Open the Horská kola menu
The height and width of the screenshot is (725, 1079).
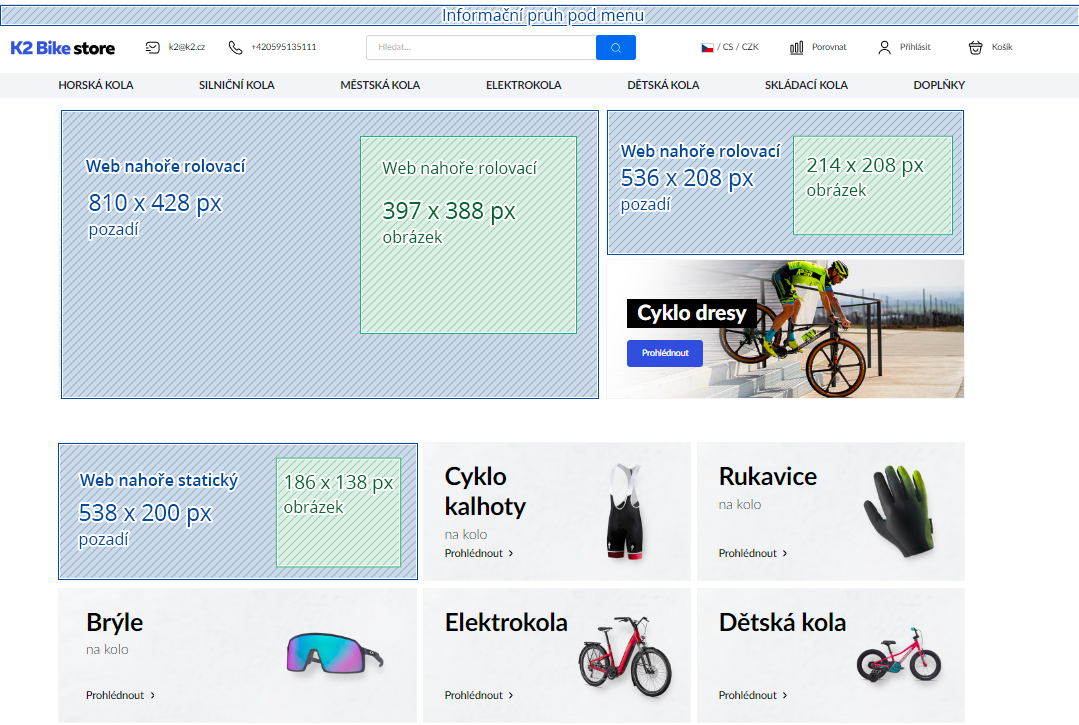[x=96, y=85]
